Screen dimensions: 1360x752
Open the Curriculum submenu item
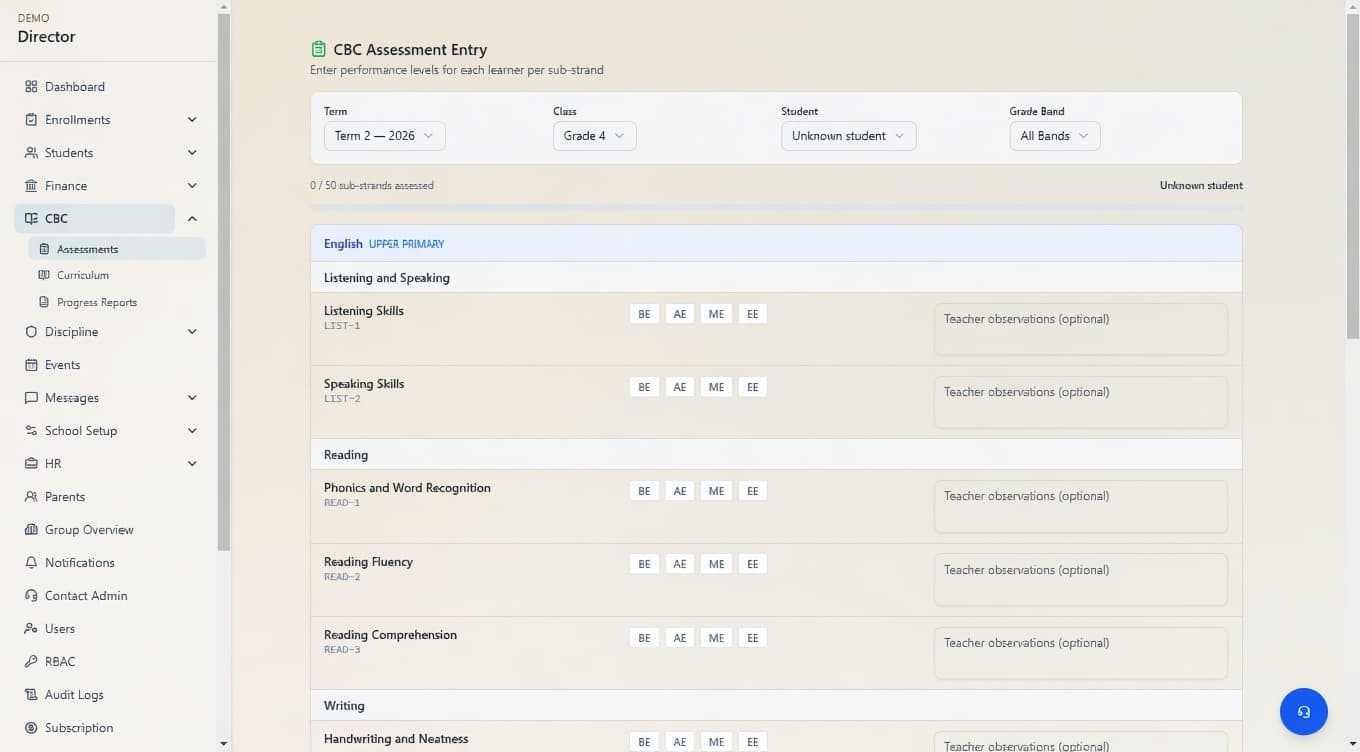click(117, 275)
